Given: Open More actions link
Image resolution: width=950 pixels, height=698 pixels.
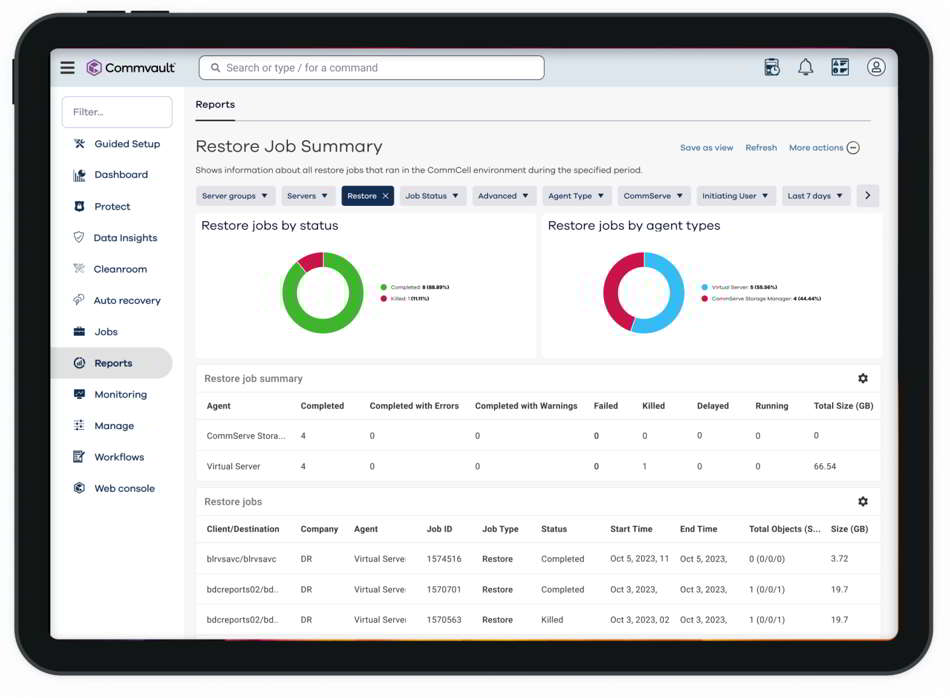Looking at the screenshot, I should pos(816,148).
